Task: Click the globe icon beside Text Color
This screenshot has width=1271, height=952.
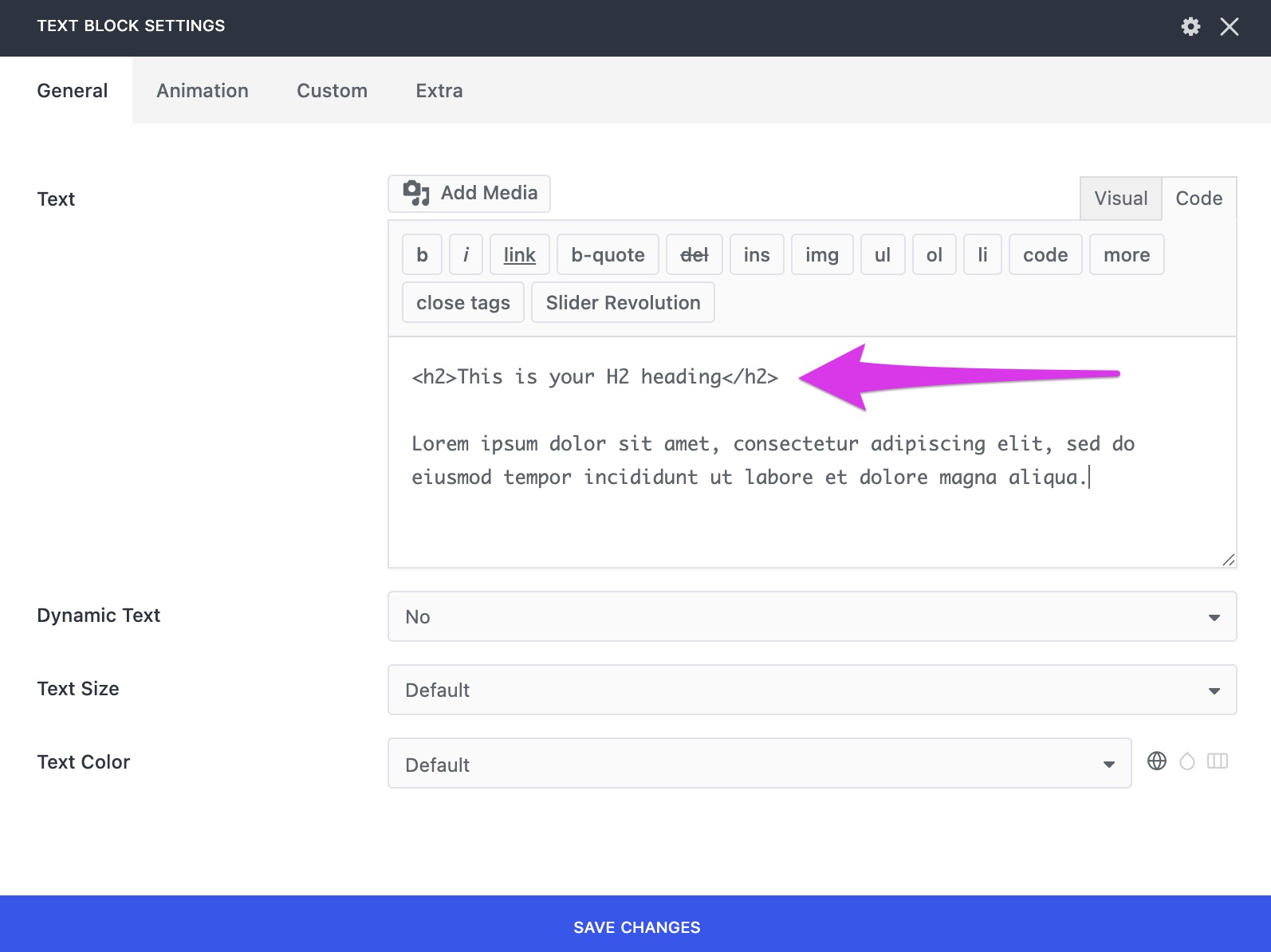Action: pos(1156,761)
